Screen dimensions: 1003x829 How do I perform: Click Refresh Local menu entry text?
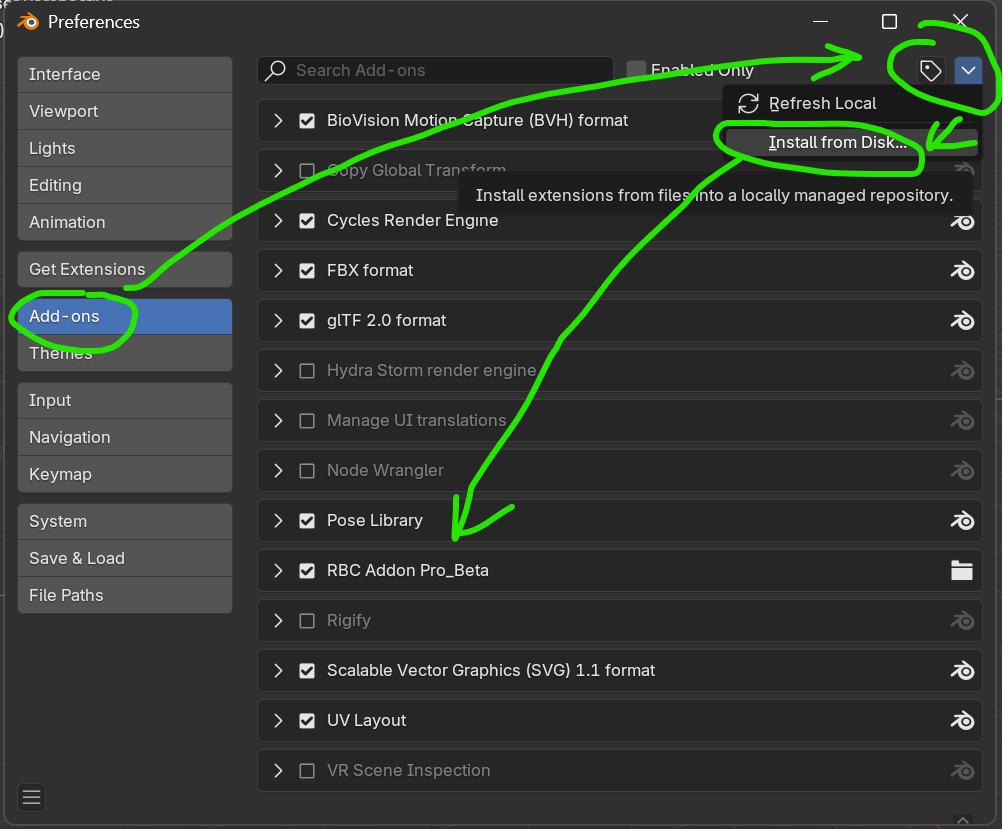[822, 104]
